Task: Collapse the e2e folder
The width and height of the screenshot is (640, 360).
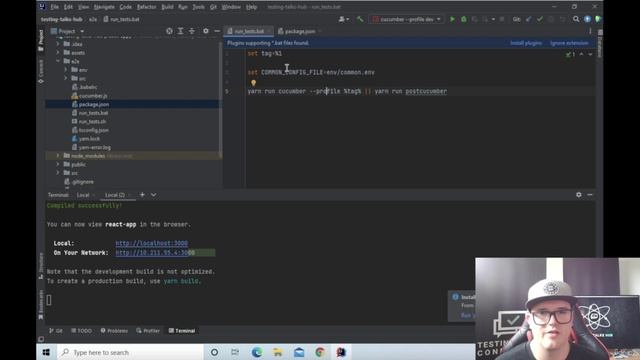Action: coord(58,61)
